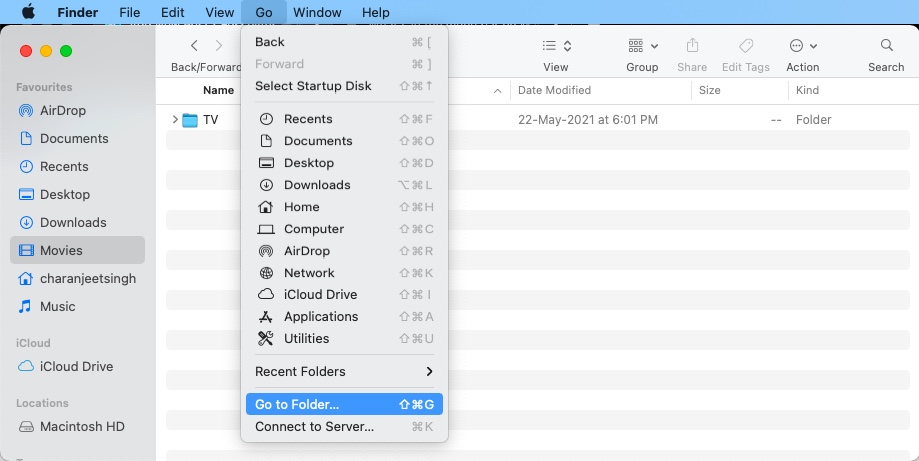
Task: Open Desktop in the sidebar
Action: (x=77, y=194)
